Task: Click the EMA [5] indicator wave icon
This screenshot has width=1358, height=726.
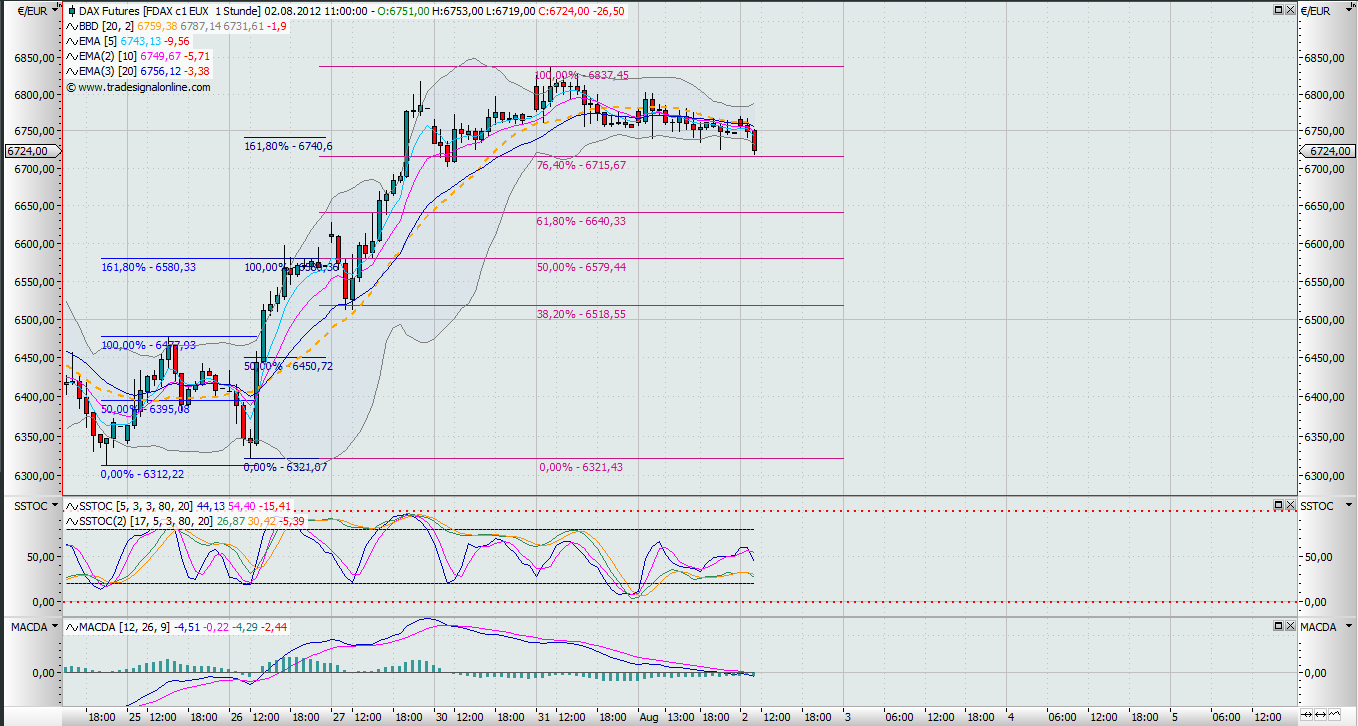Action: pos(70,42)
